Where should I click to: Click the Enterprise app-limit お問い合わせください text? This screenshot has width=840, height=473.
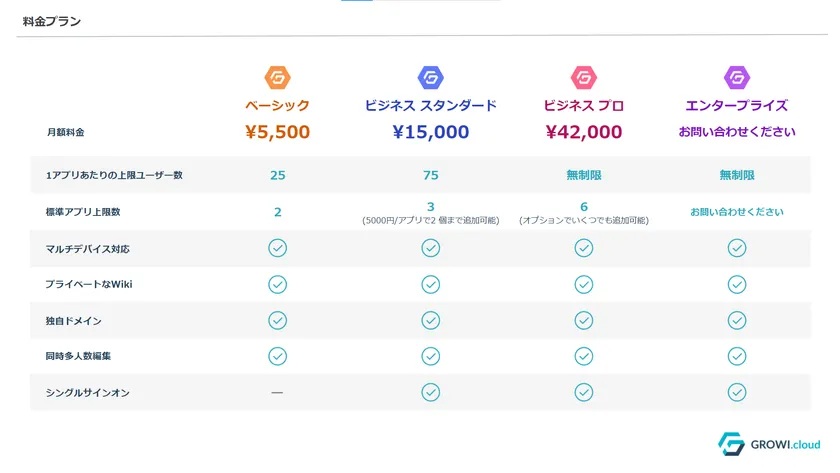[x=737, y=212]
